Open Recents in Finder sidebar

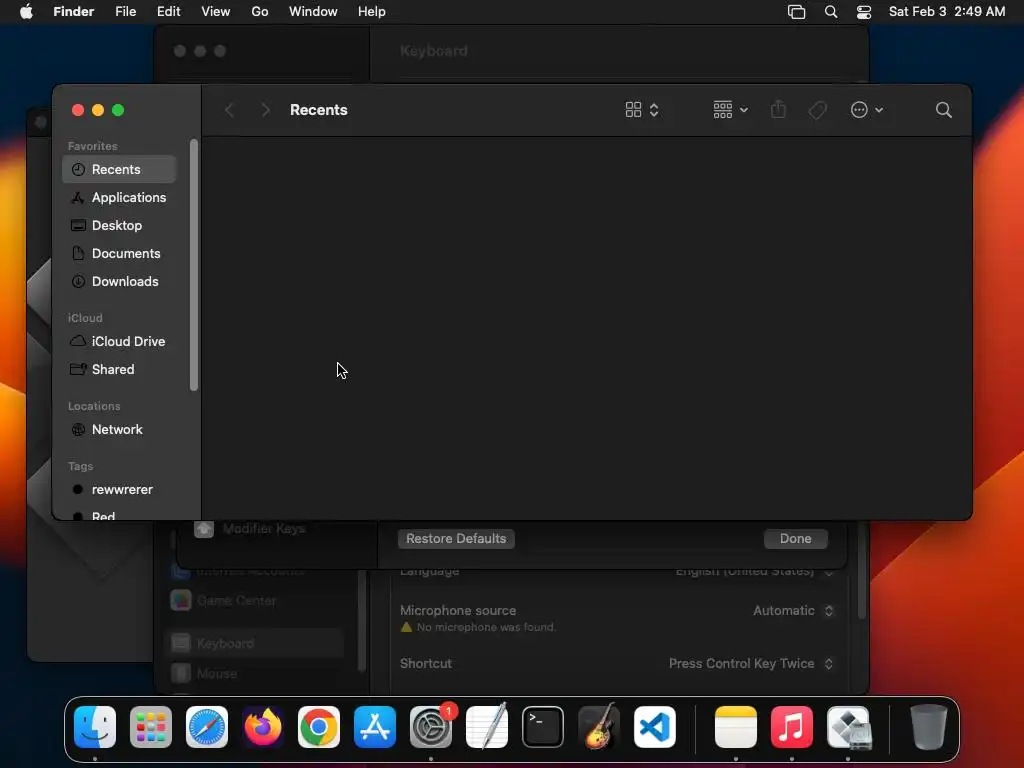click(x=120, y=170)
